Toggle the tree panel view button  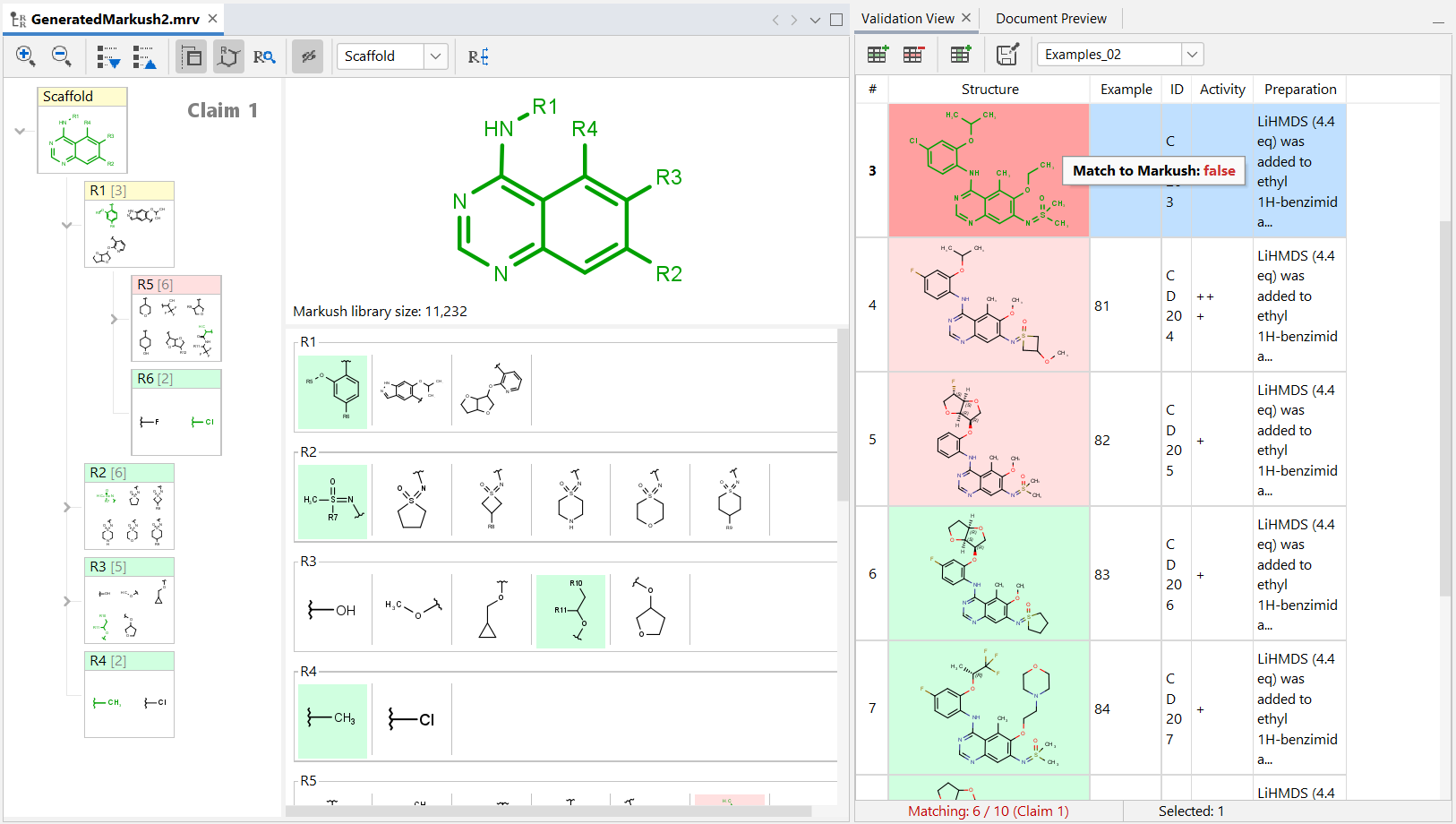[192, 56]
